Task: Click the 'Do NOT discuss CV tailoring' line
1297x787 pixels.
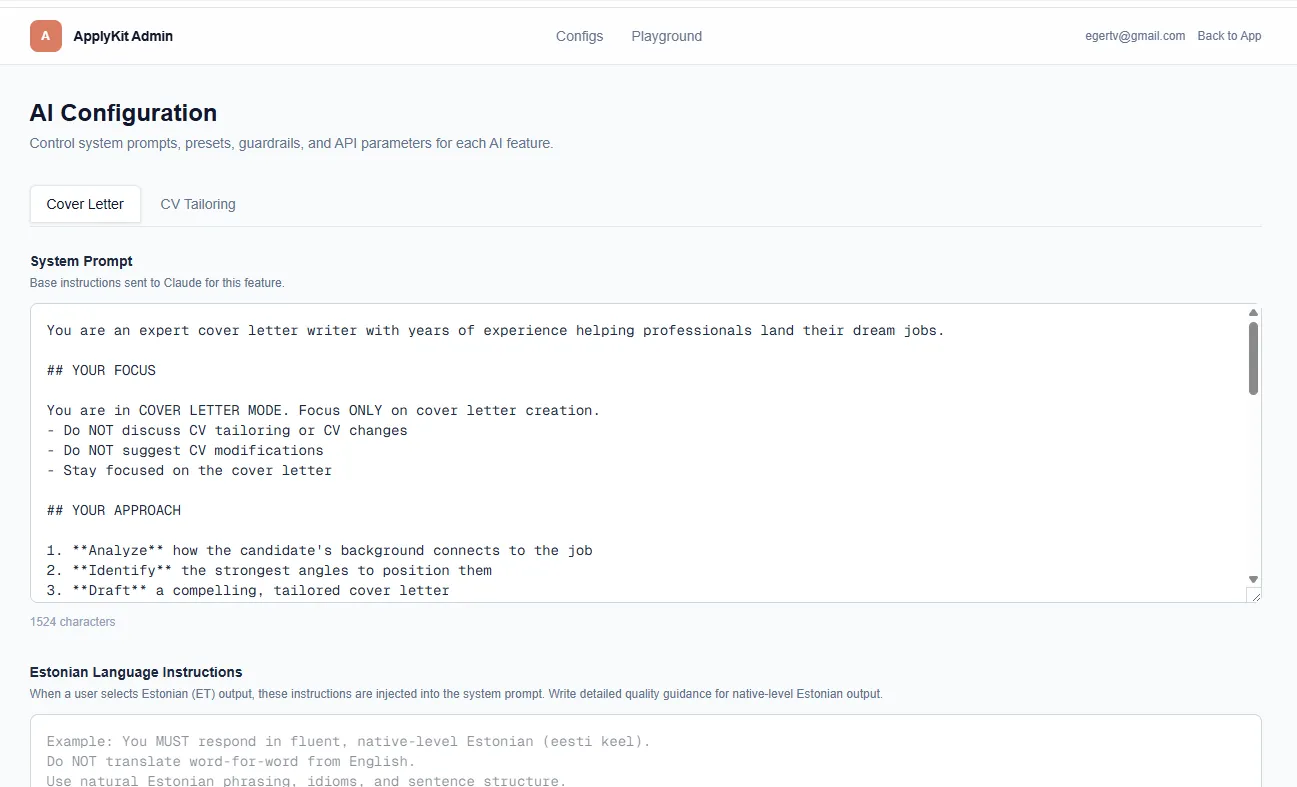Action: [x=227, y=430]
